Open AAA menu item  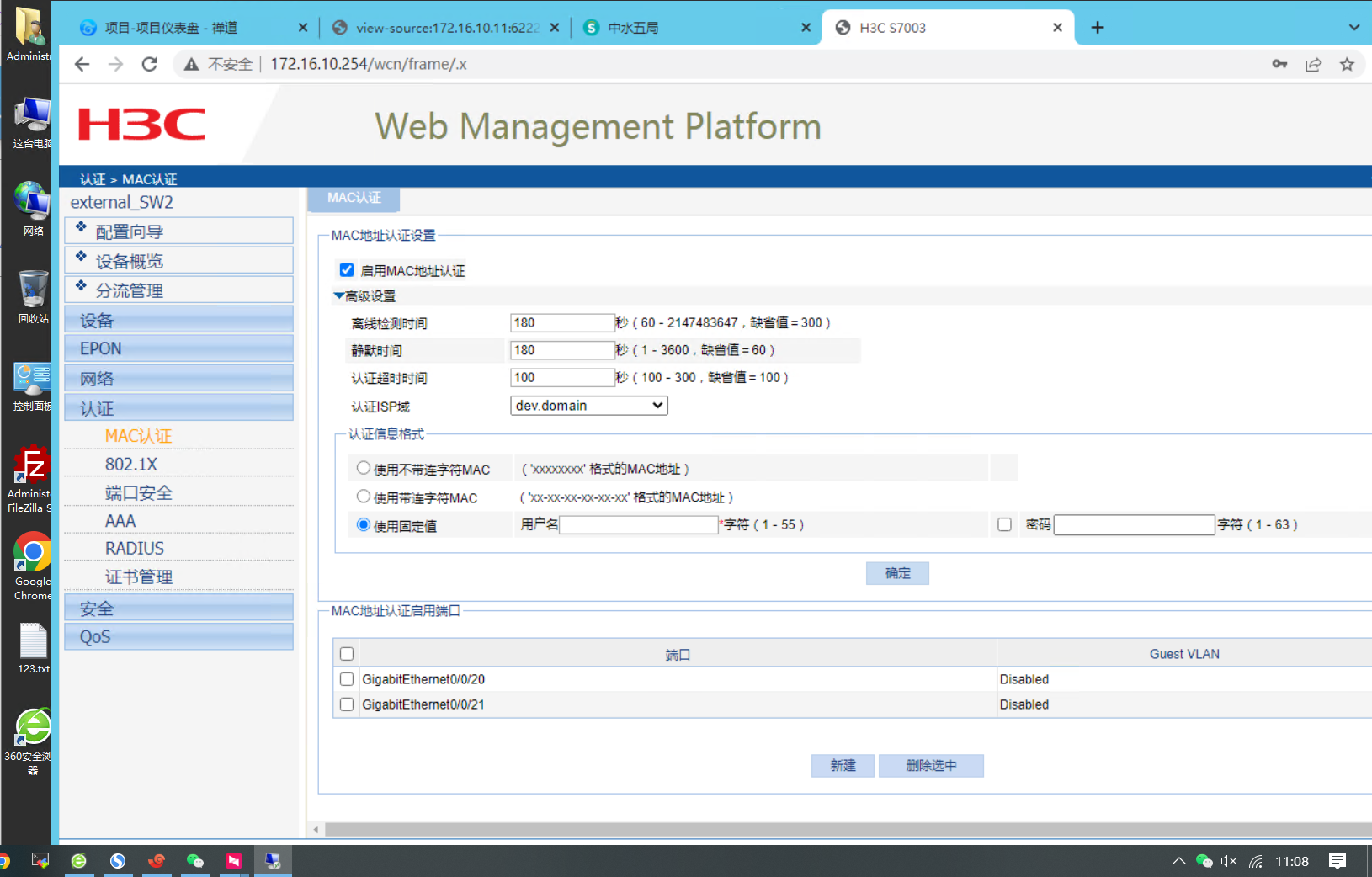point(120,521)
